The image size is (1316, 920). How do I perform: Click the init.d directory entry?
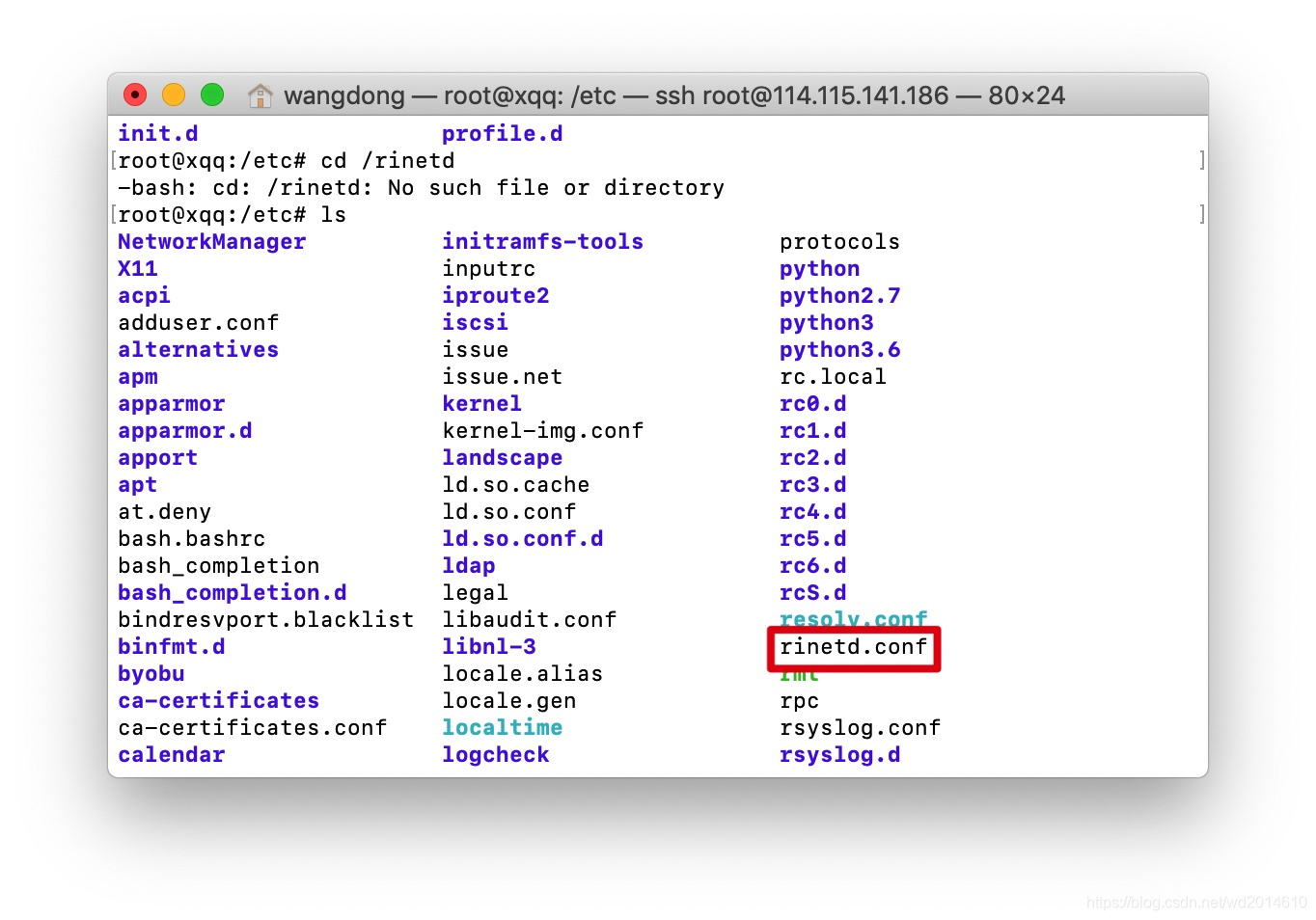(158, 134)
